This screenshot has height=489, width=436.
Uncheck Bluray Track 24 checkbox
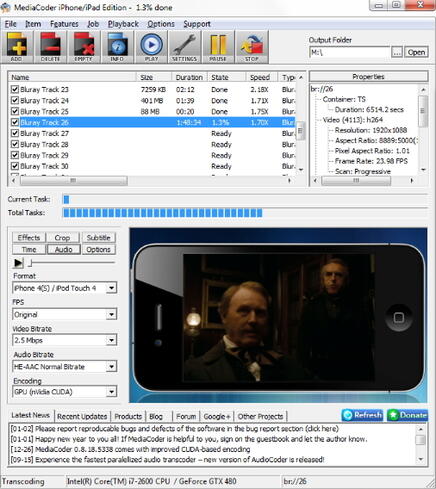click(x=15, y=100)
